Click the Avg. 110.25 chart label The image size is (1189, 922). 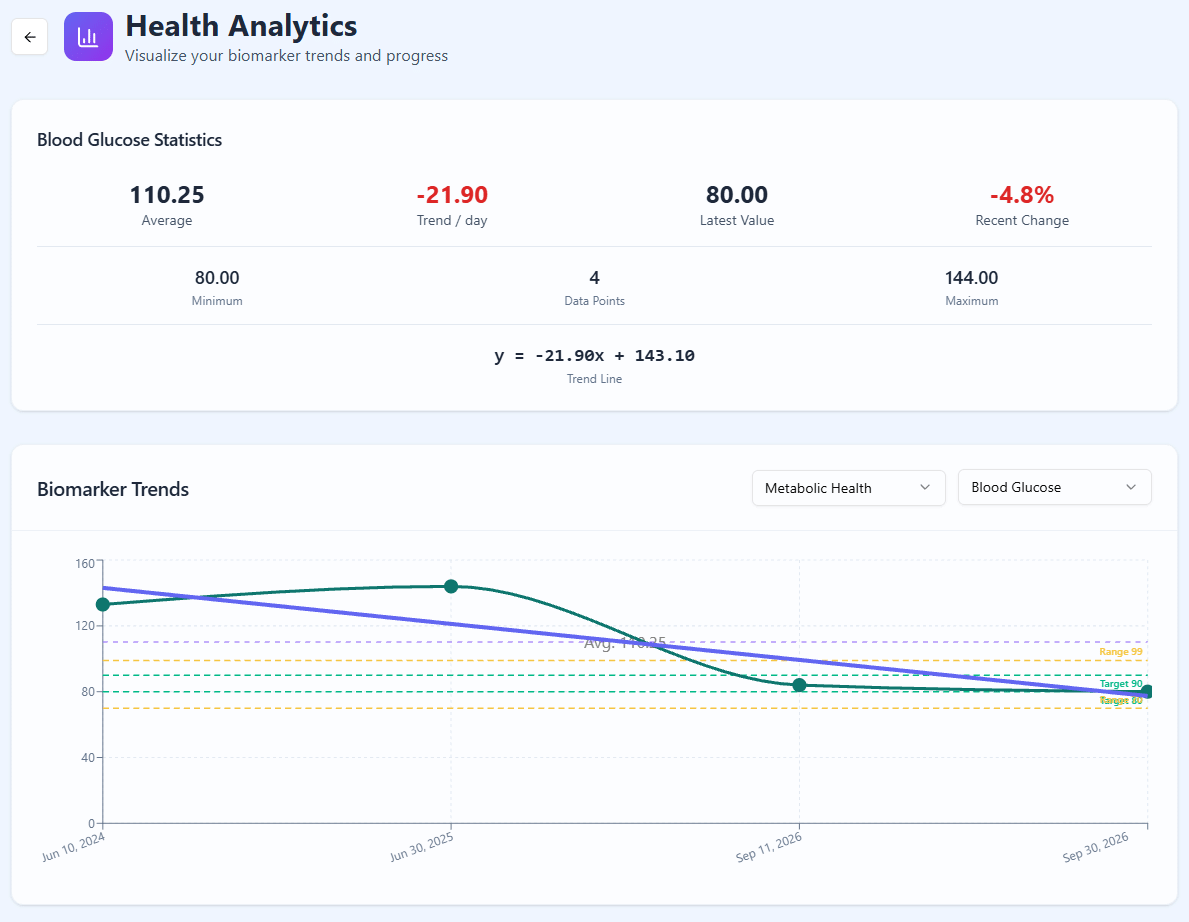[x=625, y=643]
